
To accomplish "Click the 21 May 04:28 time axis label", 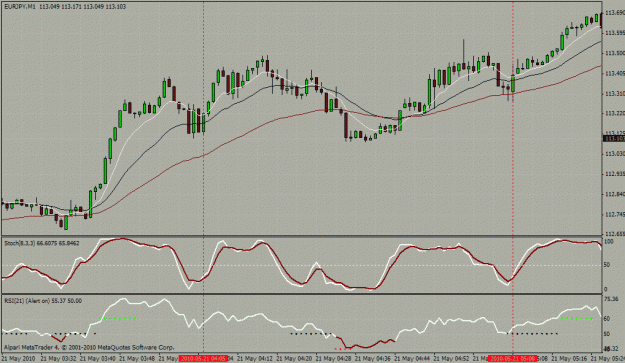I will (x=334, y=359).
